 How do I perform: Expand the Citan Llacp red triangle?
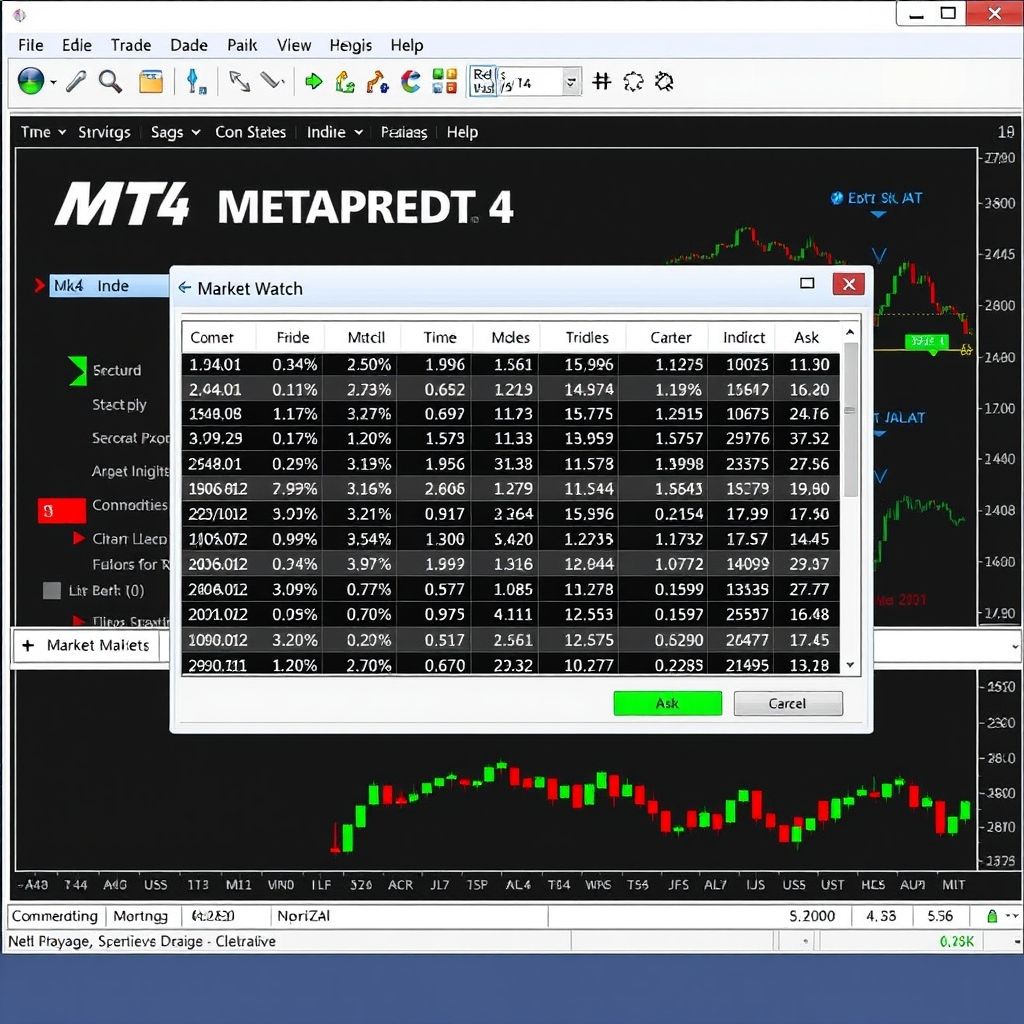(79, 538)
